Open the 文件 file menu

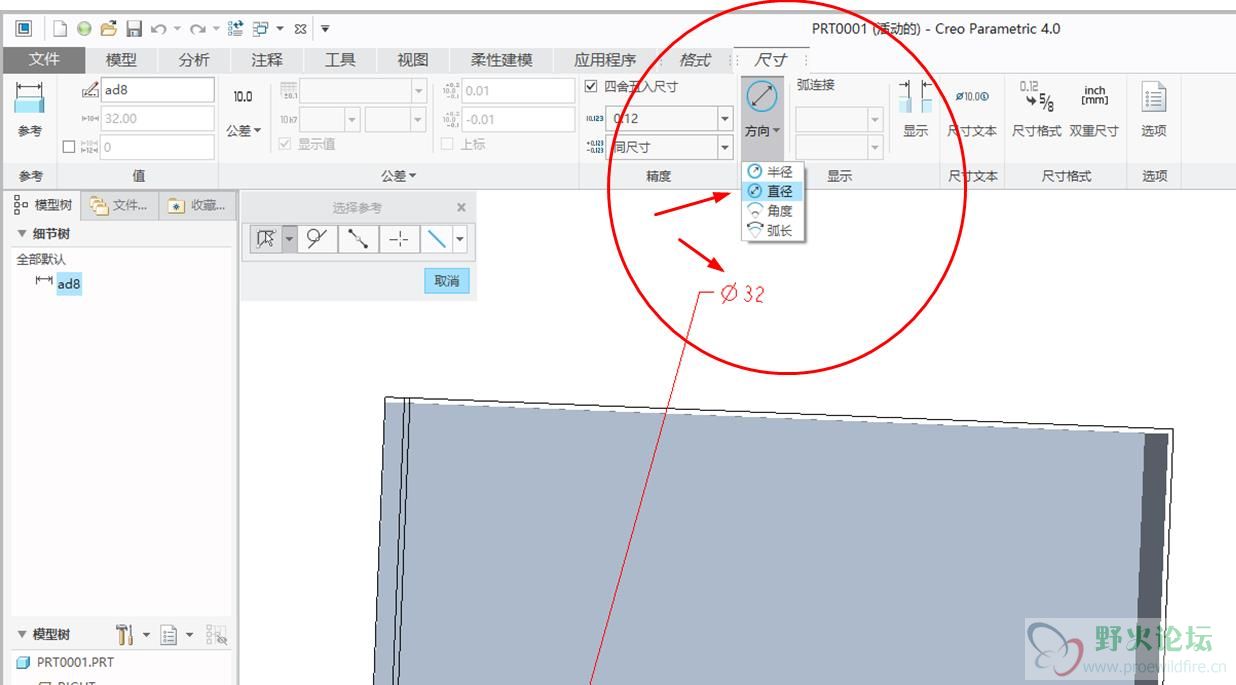tap(44, 60)
